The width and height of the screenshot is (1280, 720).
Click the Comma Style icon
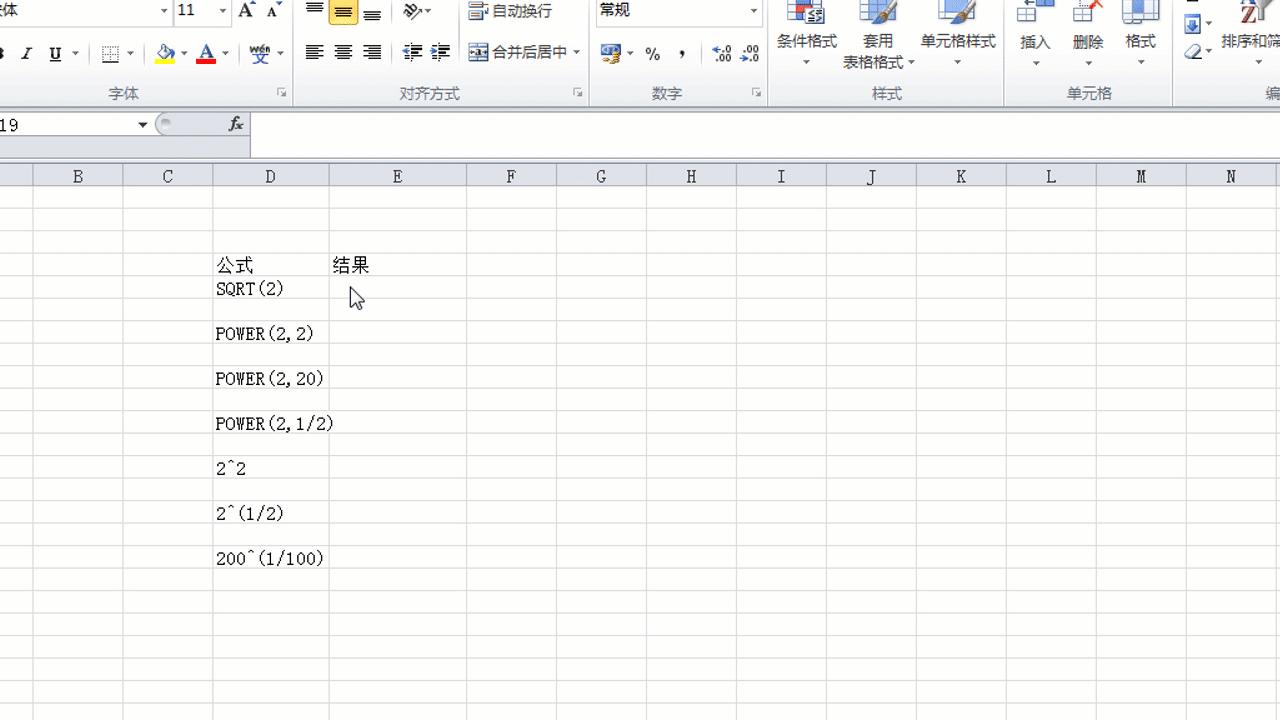pos(681,53)
